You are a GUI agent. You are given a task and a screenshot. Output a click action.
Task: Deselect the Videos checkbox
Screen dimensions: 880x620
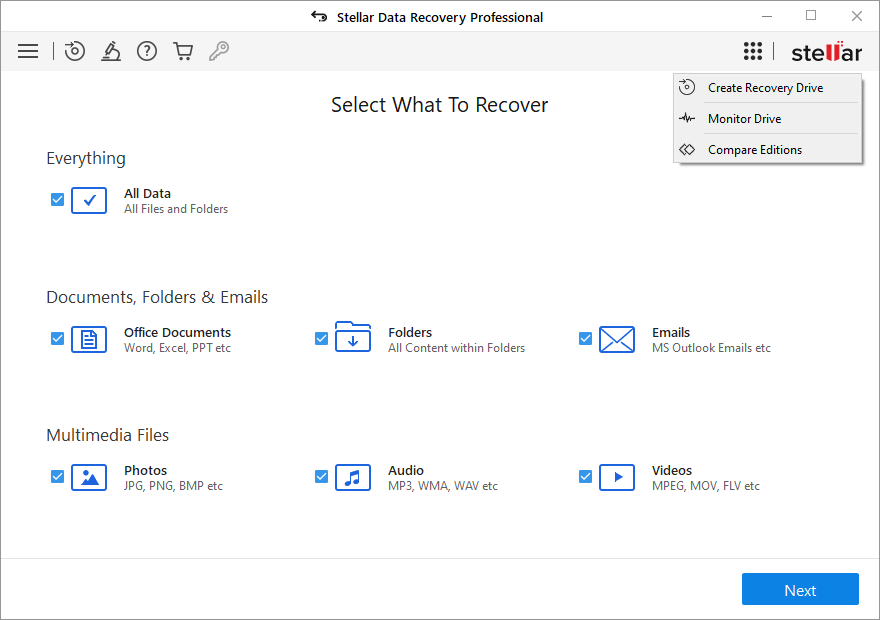[586, 477]
